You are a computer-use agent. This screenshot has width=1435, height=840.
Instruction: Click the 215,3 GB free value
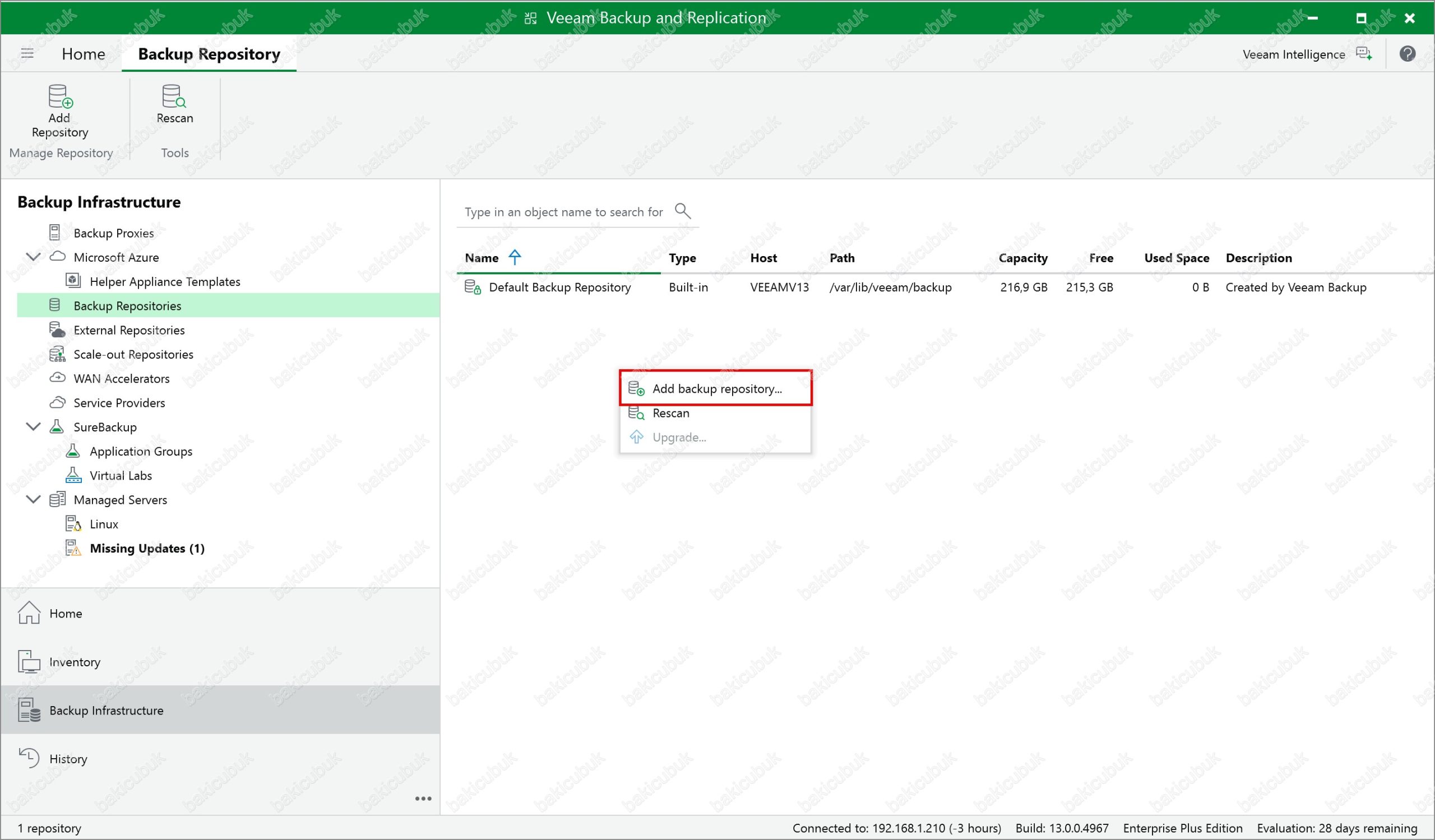(x=1089, y=287)
